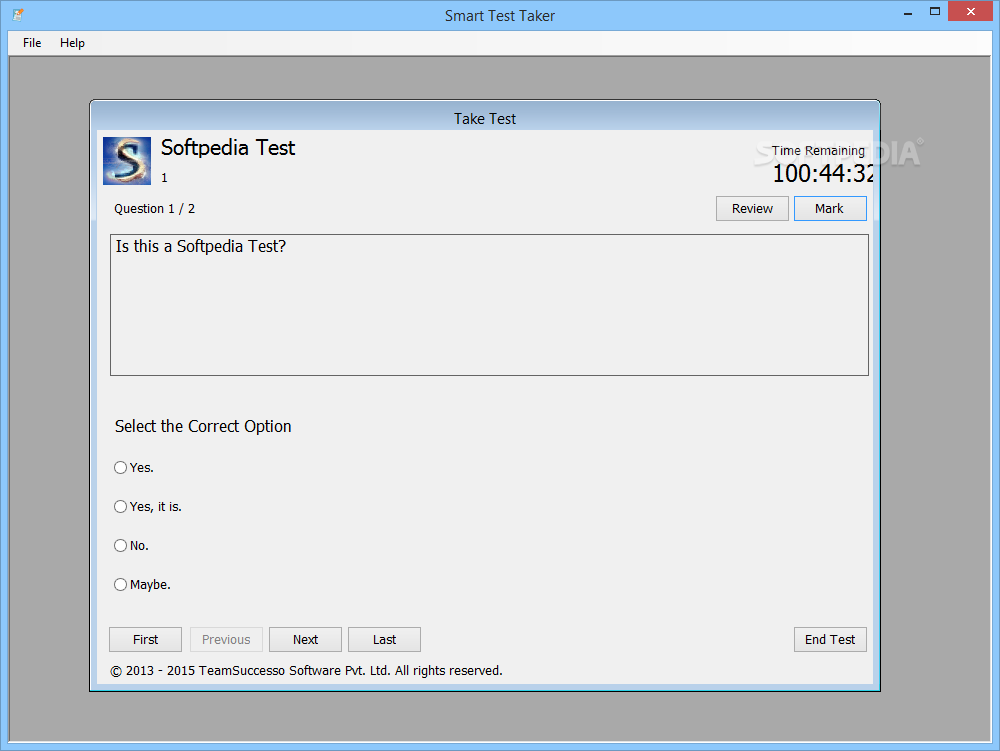The image size is (1000, 751).
Task: Close the Smart Test Taker window
Action: [x=971, y=11]
